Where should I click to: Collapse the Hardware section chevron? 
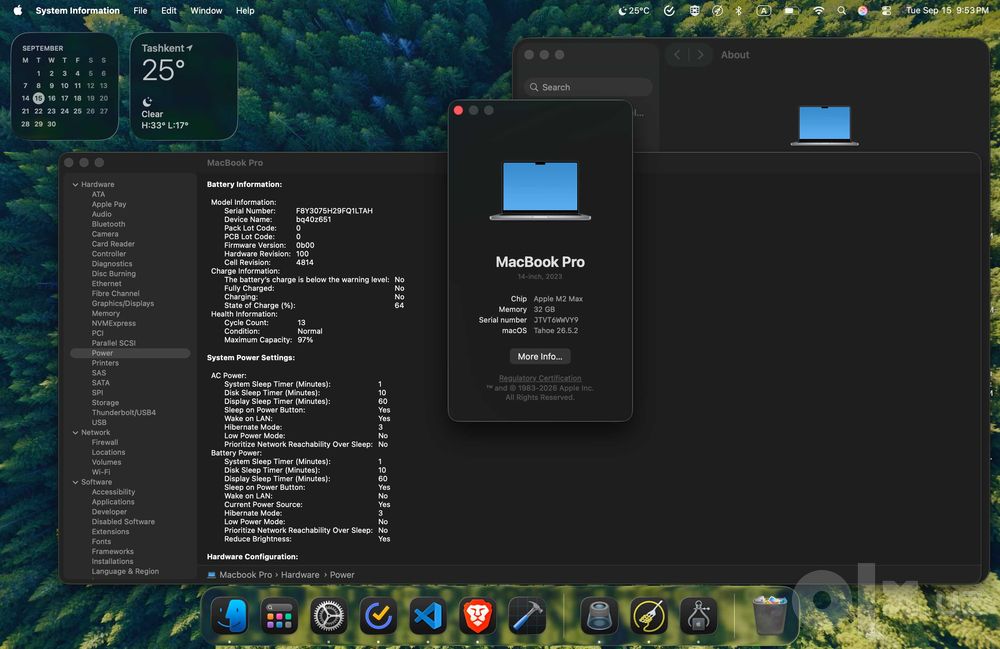coord(75,184)
